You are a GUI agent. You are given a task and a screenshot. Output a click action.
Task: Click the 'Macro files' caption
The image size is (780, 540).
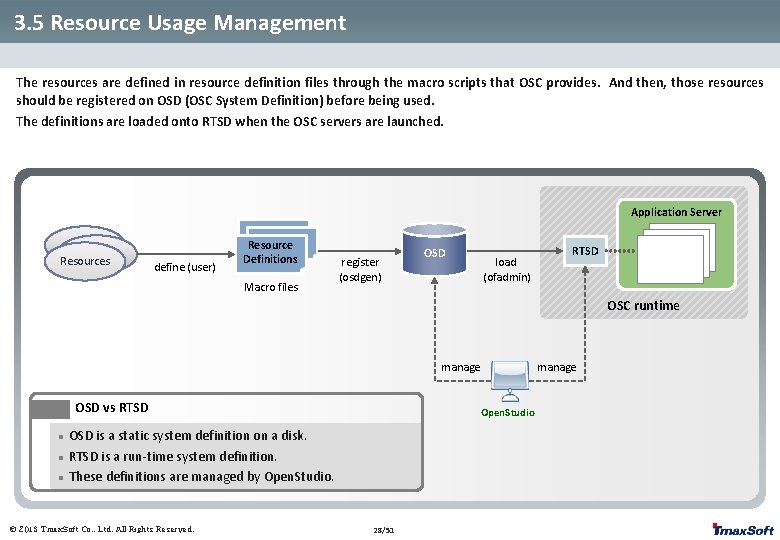pos(271,287)
